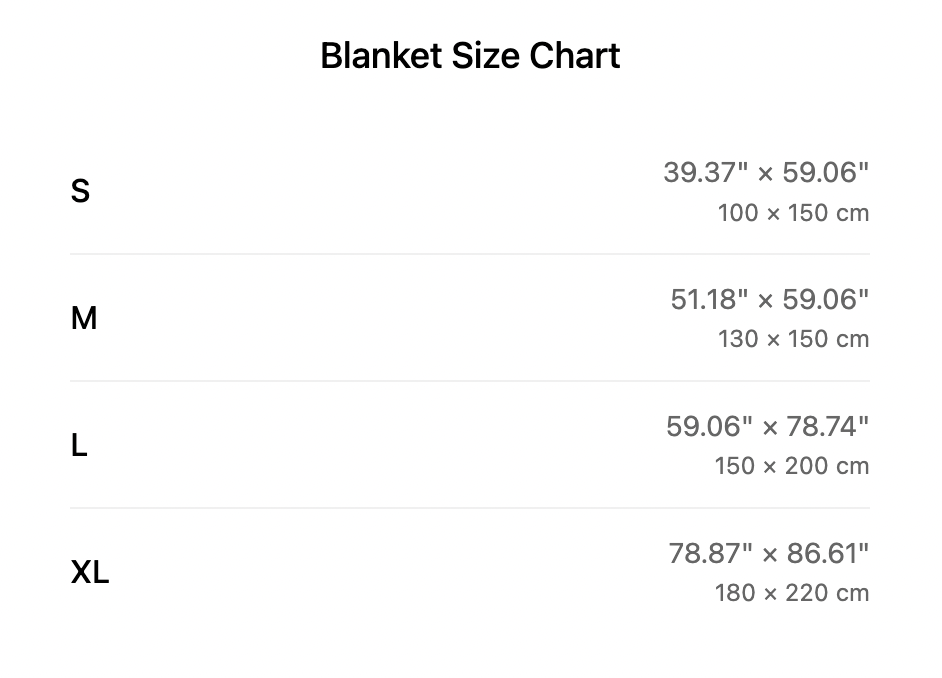
Task: Click the 78.87" × 86.61" dimension text
Action: [x=768, y=553]
